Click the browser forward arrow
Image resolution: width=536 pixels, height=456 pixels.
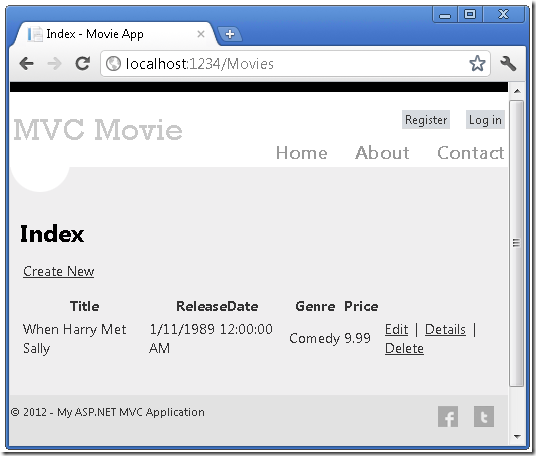[54, 64]
